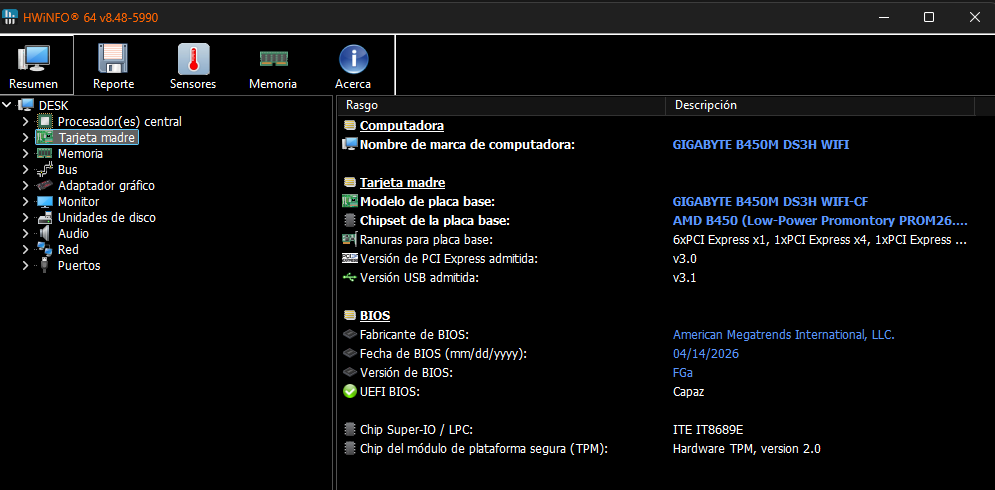Click the Adaptador gráfico card icon
This screenshot has height=490, width=995.
44,185
